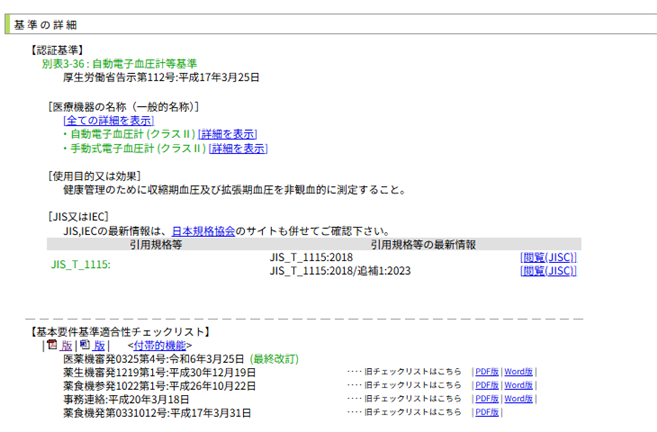Click the green (最終改訂) label

coord(274,359)
